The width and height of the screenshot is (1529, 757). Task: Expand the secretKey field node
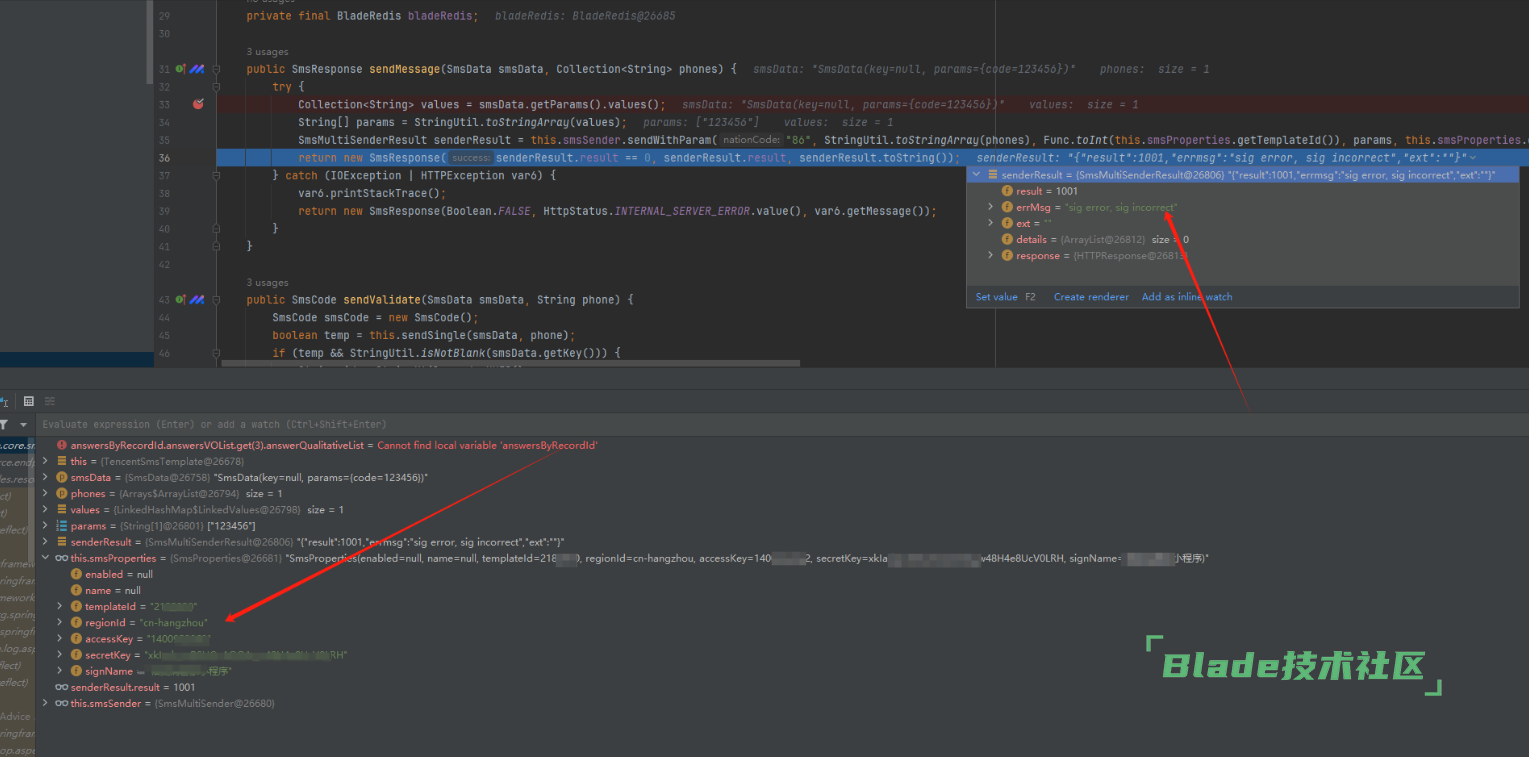(x=60, y=654)
